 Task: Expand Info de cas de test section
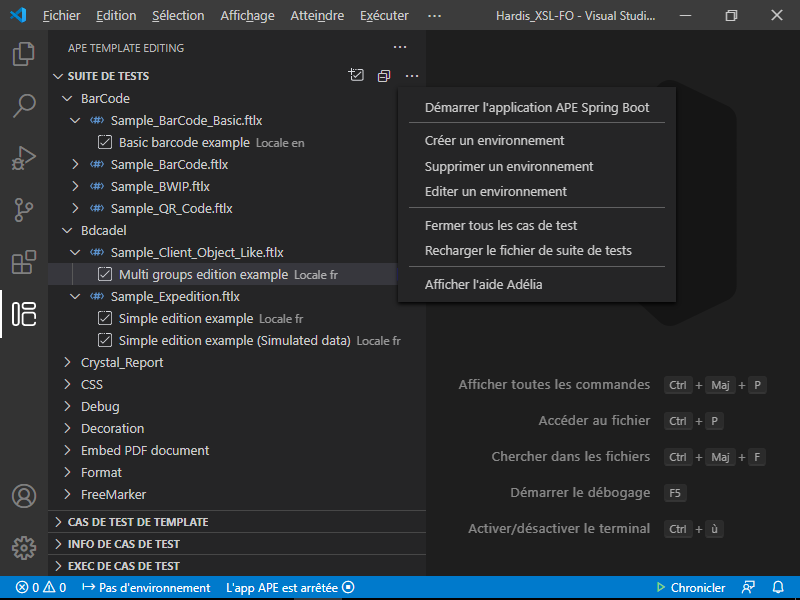[x=58, y=544]
